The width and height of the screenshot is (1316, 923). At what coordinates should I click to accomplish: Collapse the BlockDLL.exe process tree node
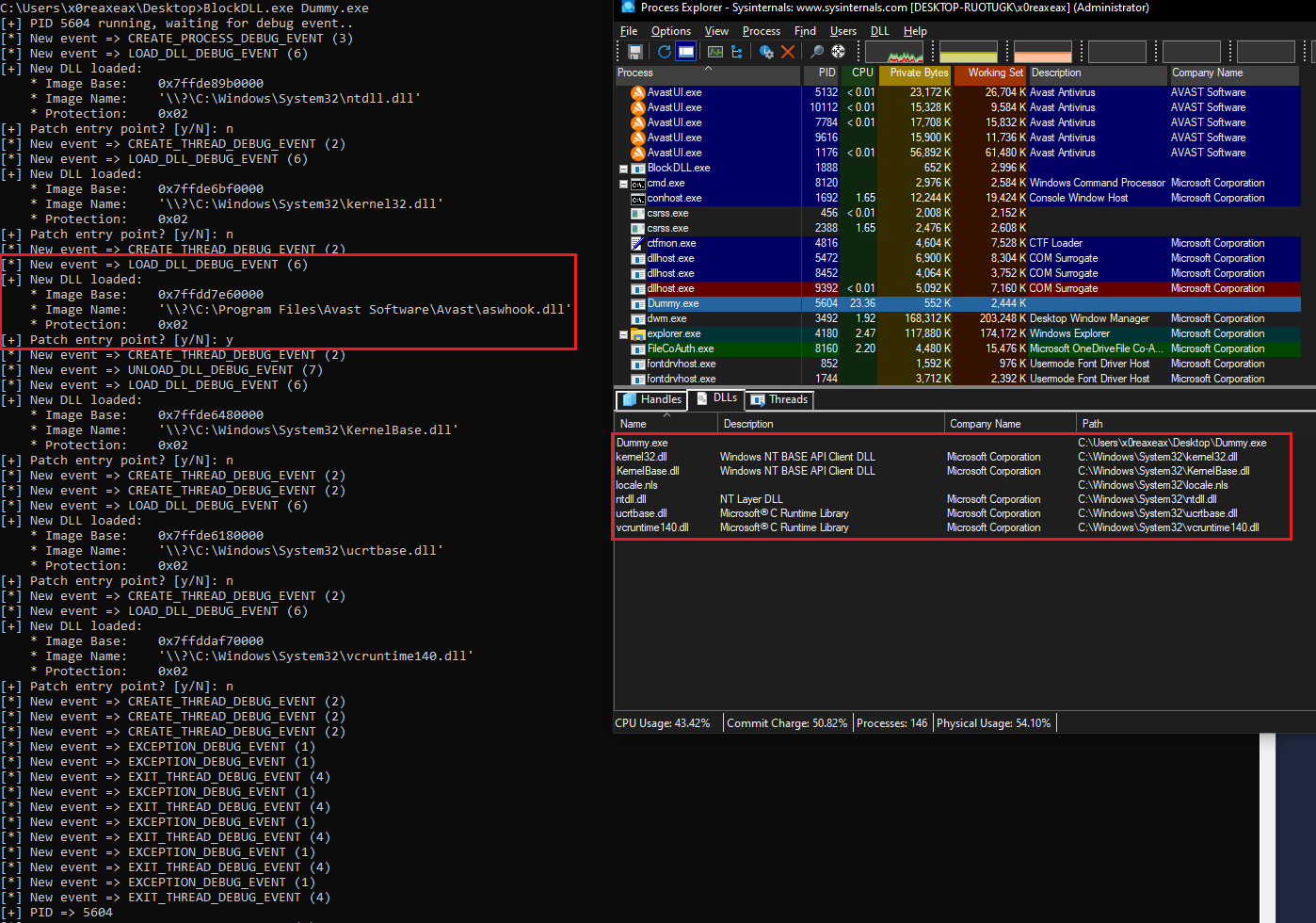pos(623,169)
